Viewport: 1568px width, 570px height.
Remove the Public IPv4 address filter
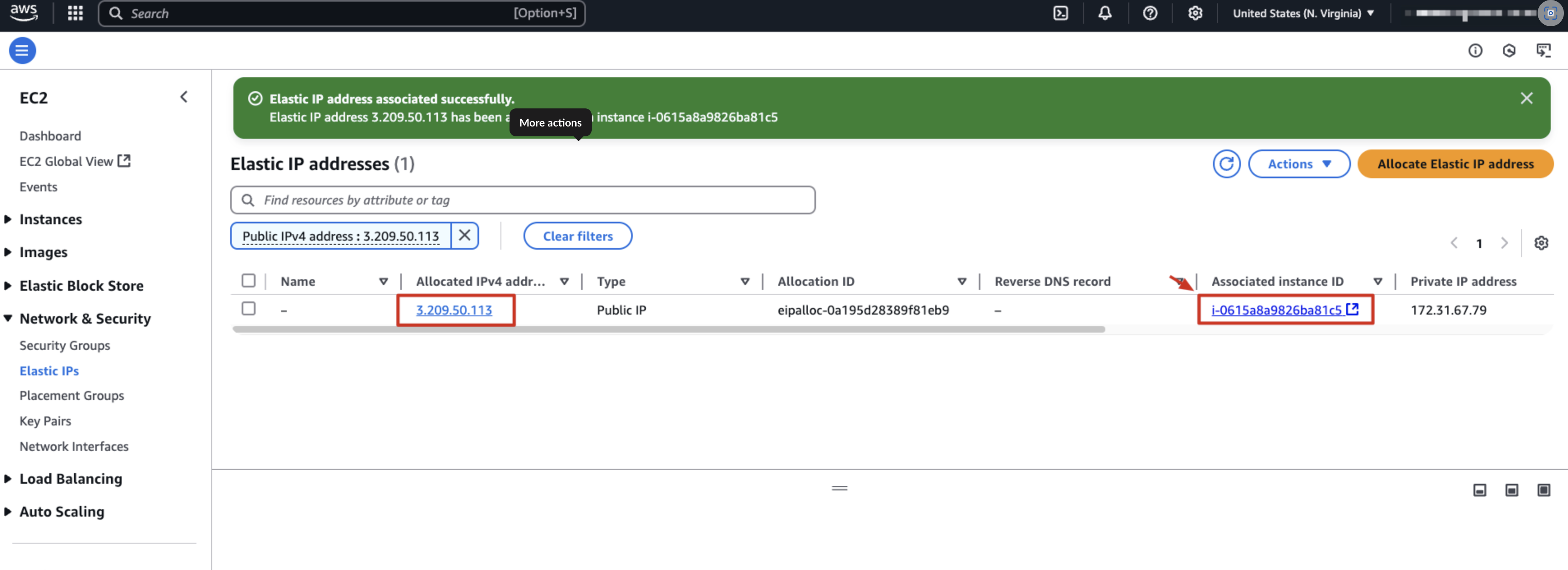click(x=464, y=235)
